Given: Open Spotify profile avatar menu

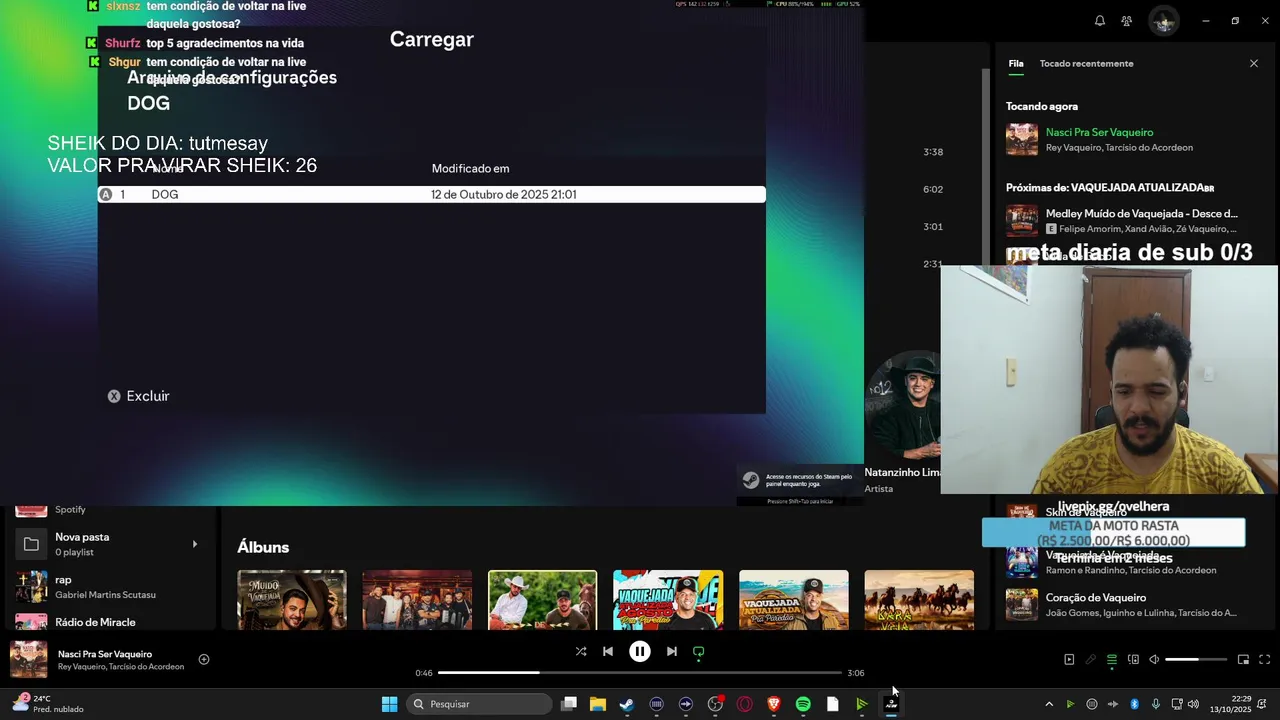Looking at the screenshot, I should 1163,21.
